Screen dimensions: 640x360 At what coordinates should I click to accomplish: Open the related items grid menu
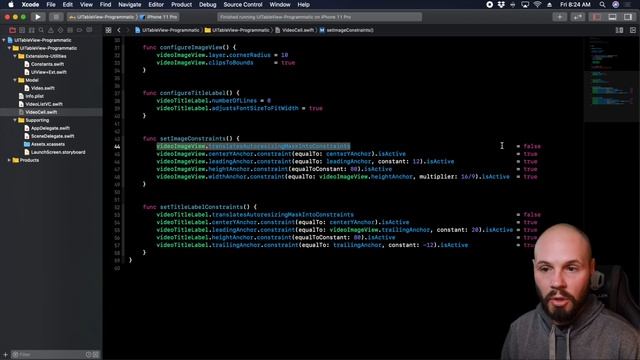click(x=108, y=30)
